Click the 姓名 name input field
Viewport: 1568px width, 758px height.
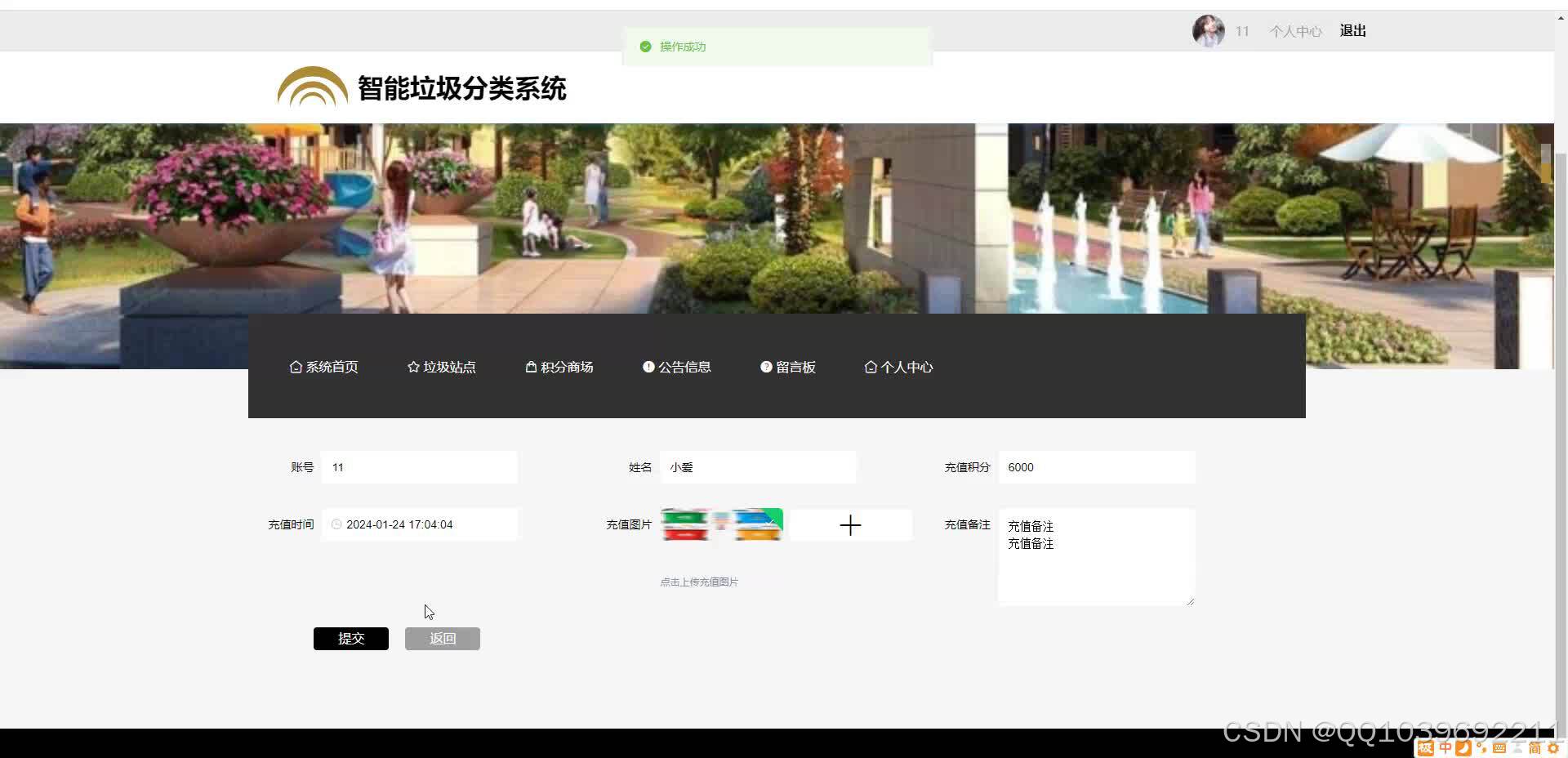click(x=758, y=466)
